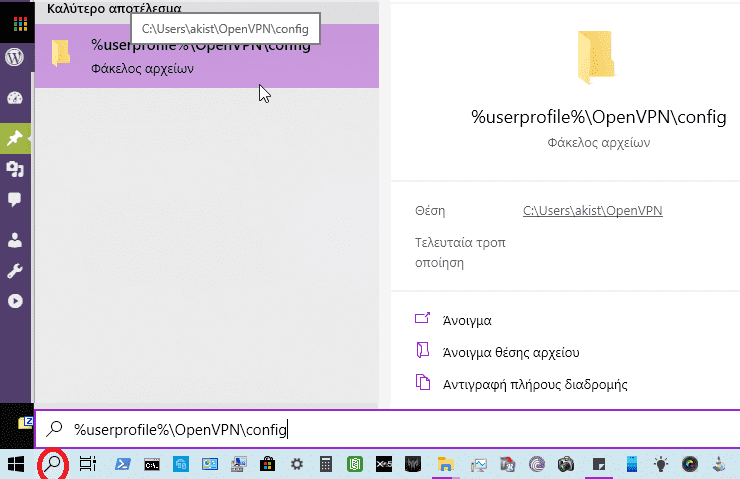Open the green taskbar app icon

click(354, 464)
